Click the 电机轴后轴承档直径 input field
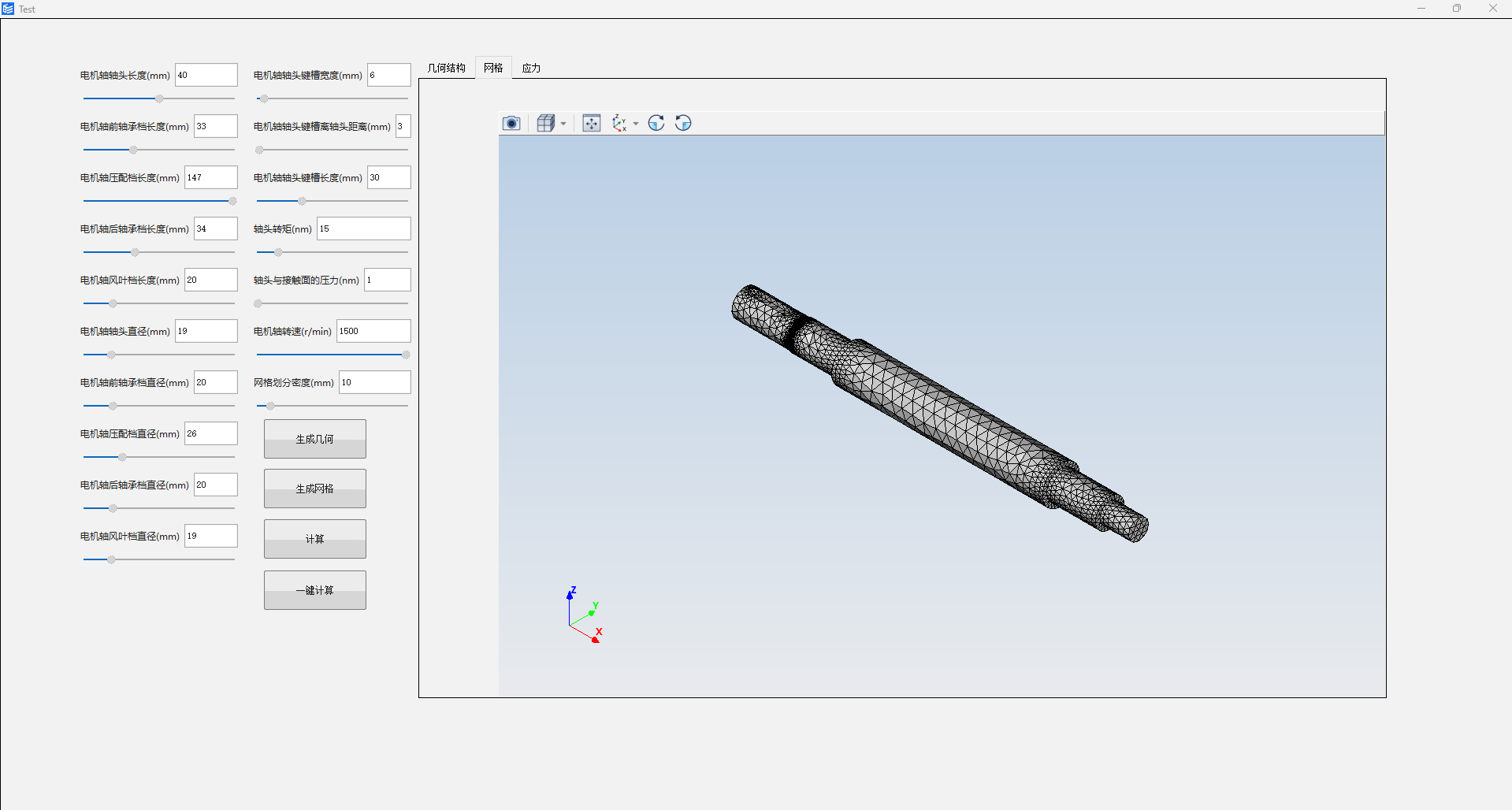This screenshot has width=1512, height=810. 216,485
